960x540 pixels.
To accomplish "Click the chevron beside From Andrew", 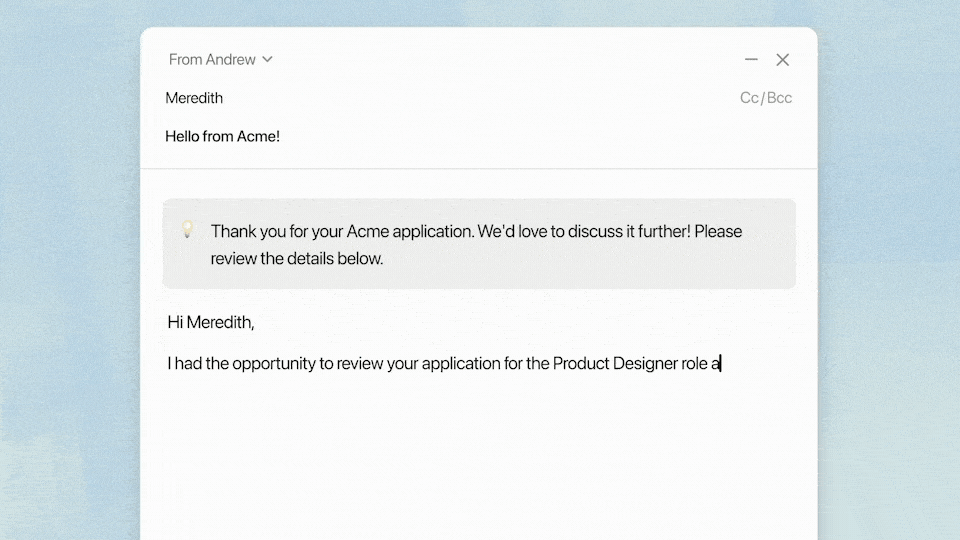I will coord(267,60).
